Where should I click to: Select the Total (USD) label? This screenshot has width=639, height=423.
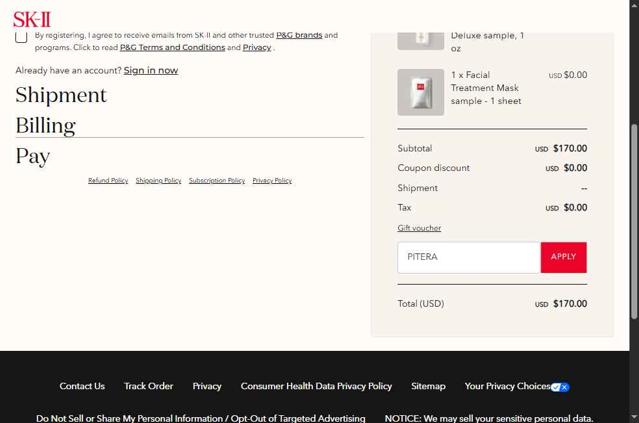pyautogui.click(x=421, y=304)
